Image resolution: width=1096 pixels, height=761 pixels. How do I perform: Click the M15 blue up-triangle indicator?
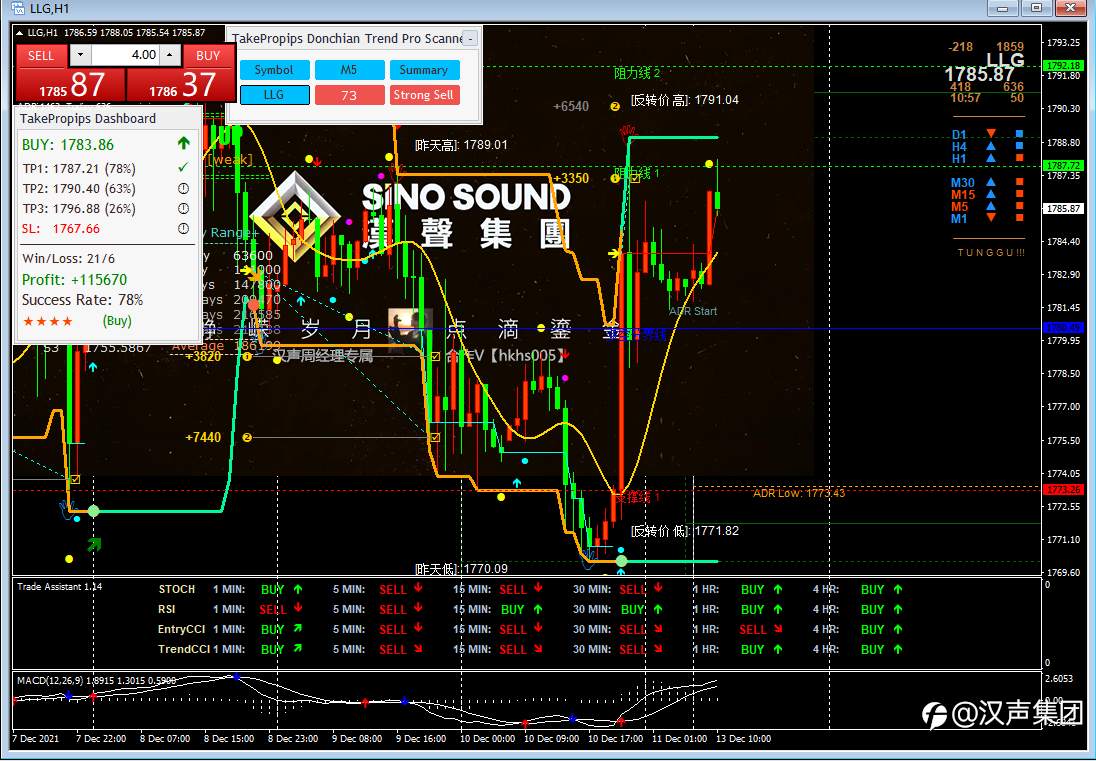991,194
